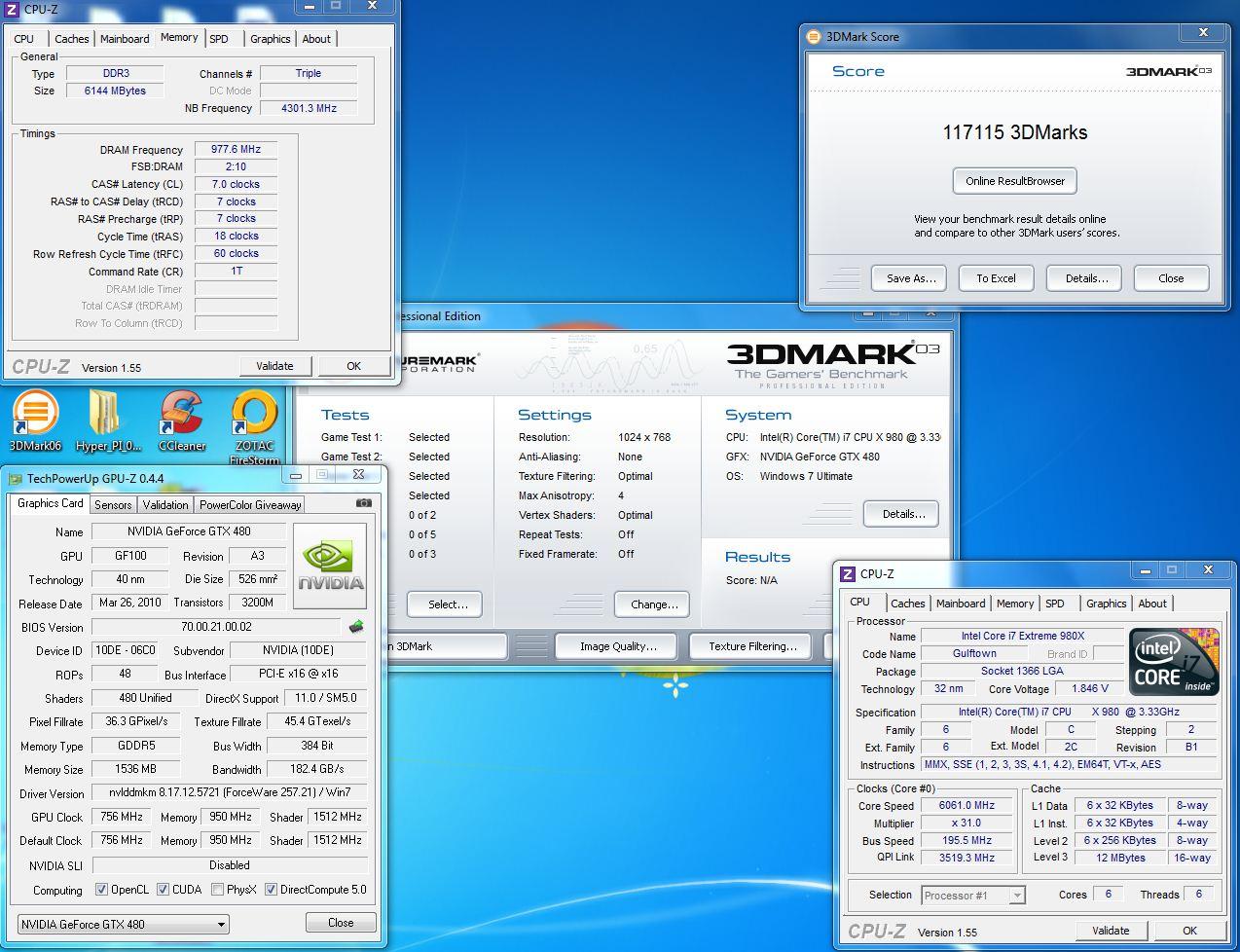Viewport: 1240px width, 952px height.
Task: Click the Multiplier 'x 31.0' value
Action: pos(966,824)
